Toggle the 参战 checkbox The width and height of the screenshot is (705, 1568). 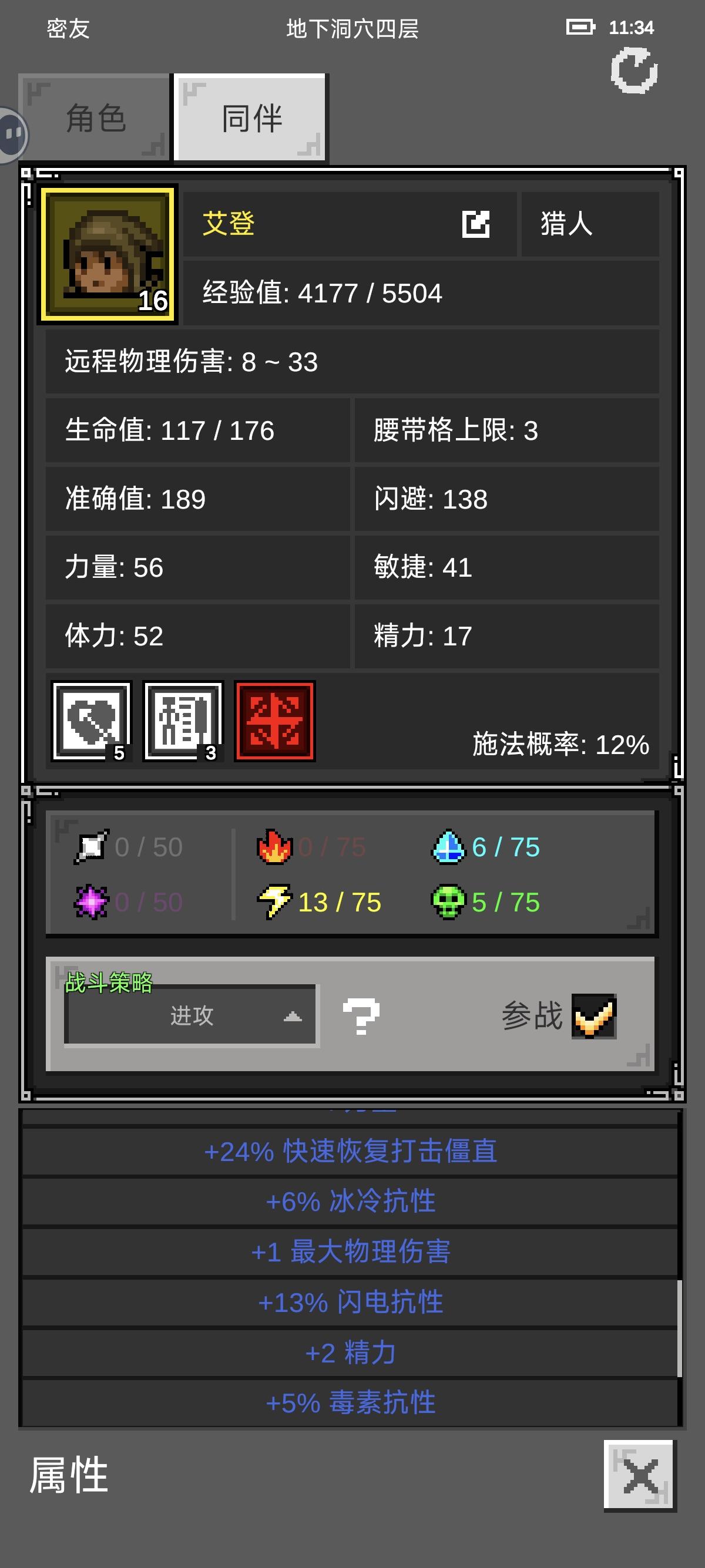593,1016
